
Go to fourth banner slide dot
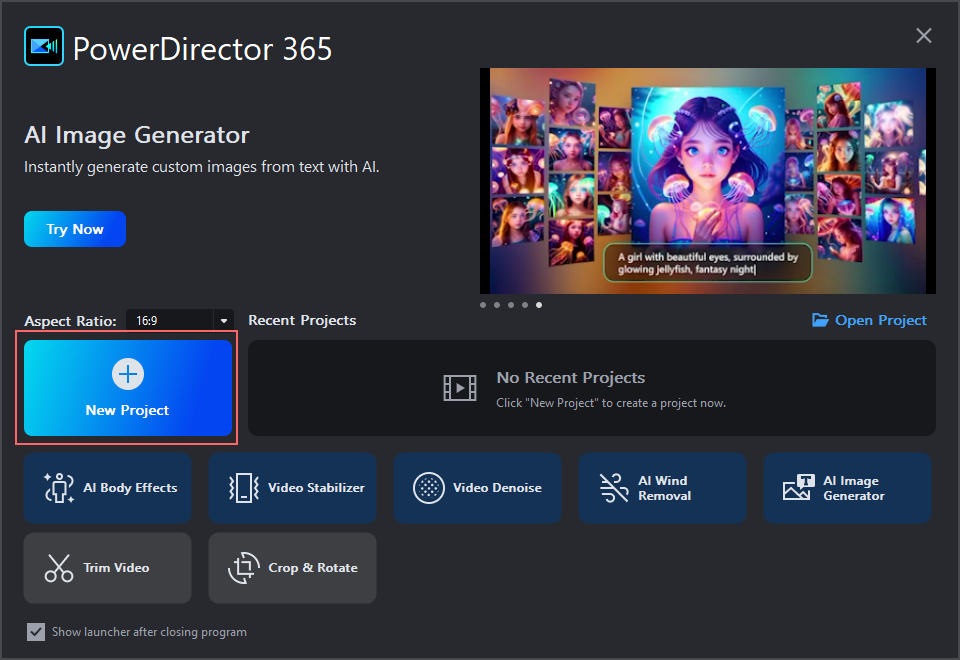tap(525, 305)
